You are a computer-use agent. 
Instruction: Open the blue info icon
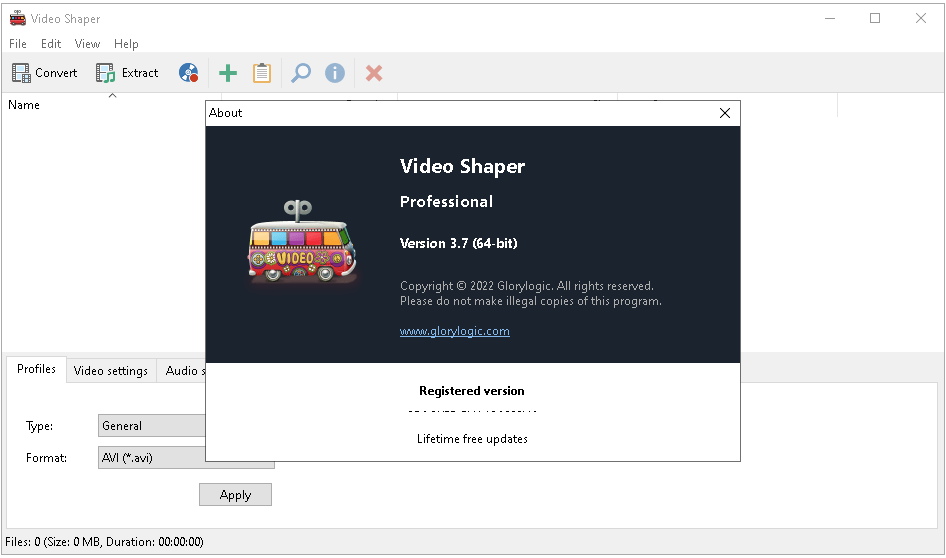(x=335, y=73)
